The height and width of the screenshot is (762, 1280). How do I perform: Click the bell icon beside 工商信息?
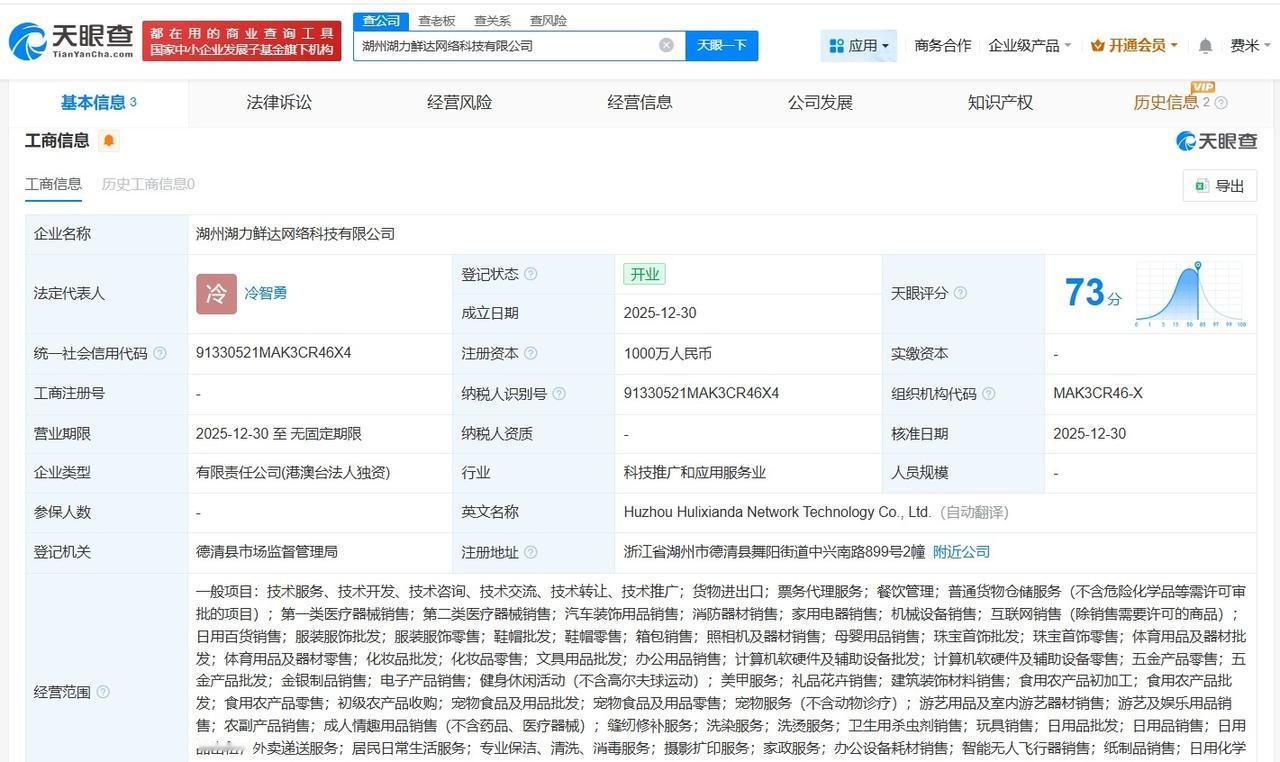click(x=107, y=141)
